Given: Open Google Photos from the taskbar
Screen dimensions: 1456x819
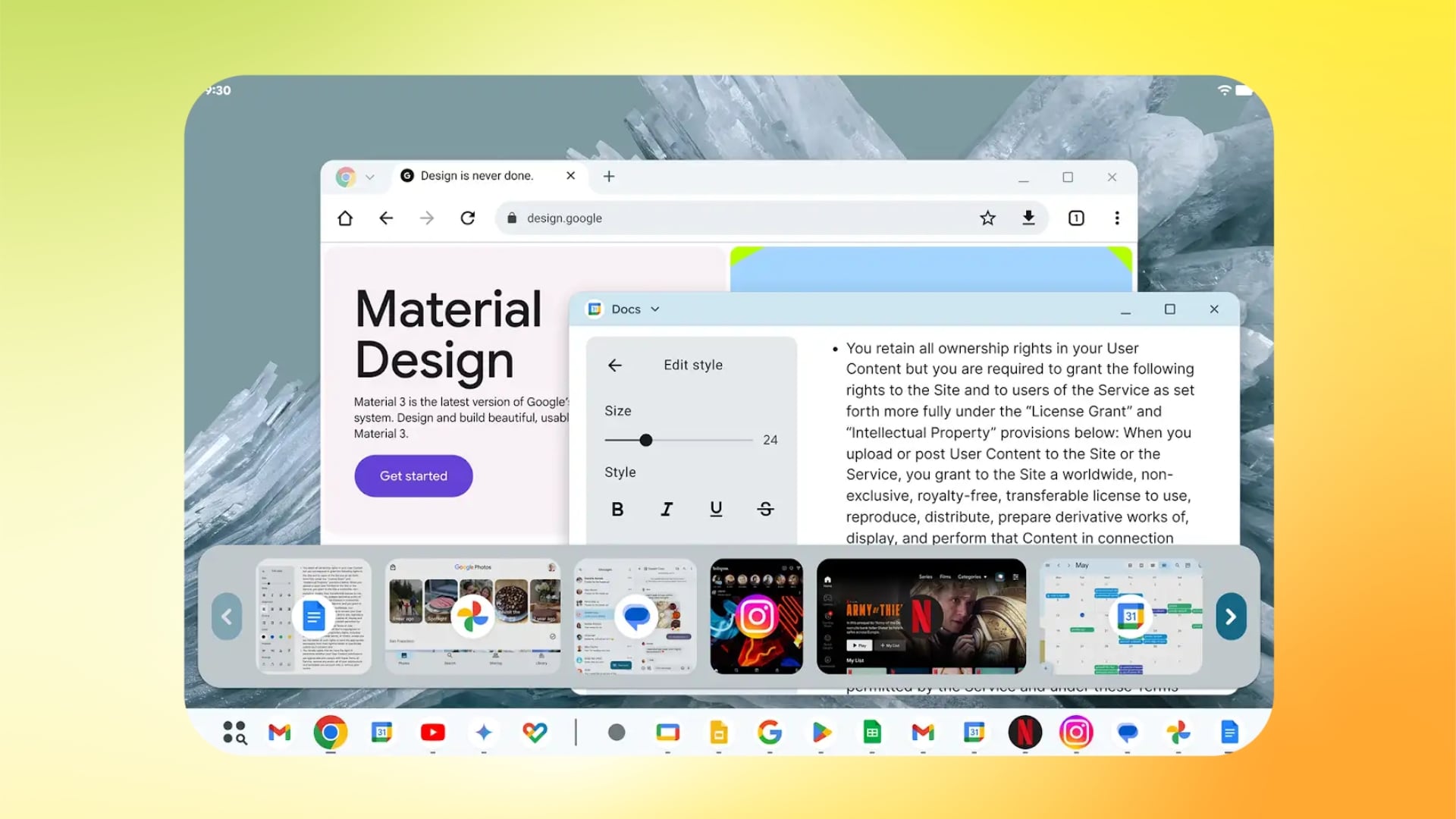Looking at the screenshot, I should click(1178, 733).
